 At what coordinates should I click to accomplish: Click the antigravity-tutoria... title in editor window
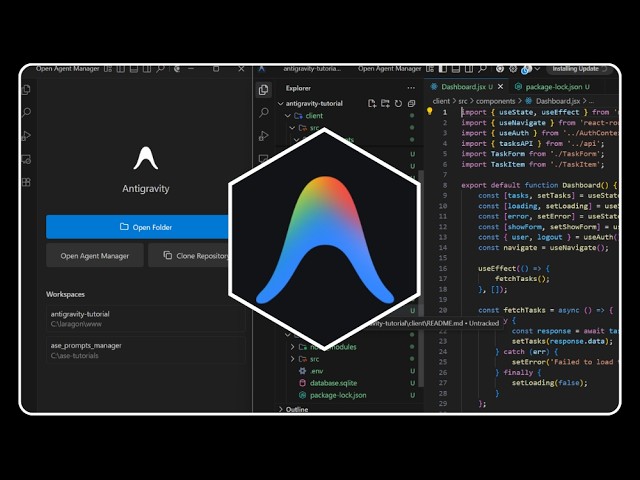click(312, 69)
